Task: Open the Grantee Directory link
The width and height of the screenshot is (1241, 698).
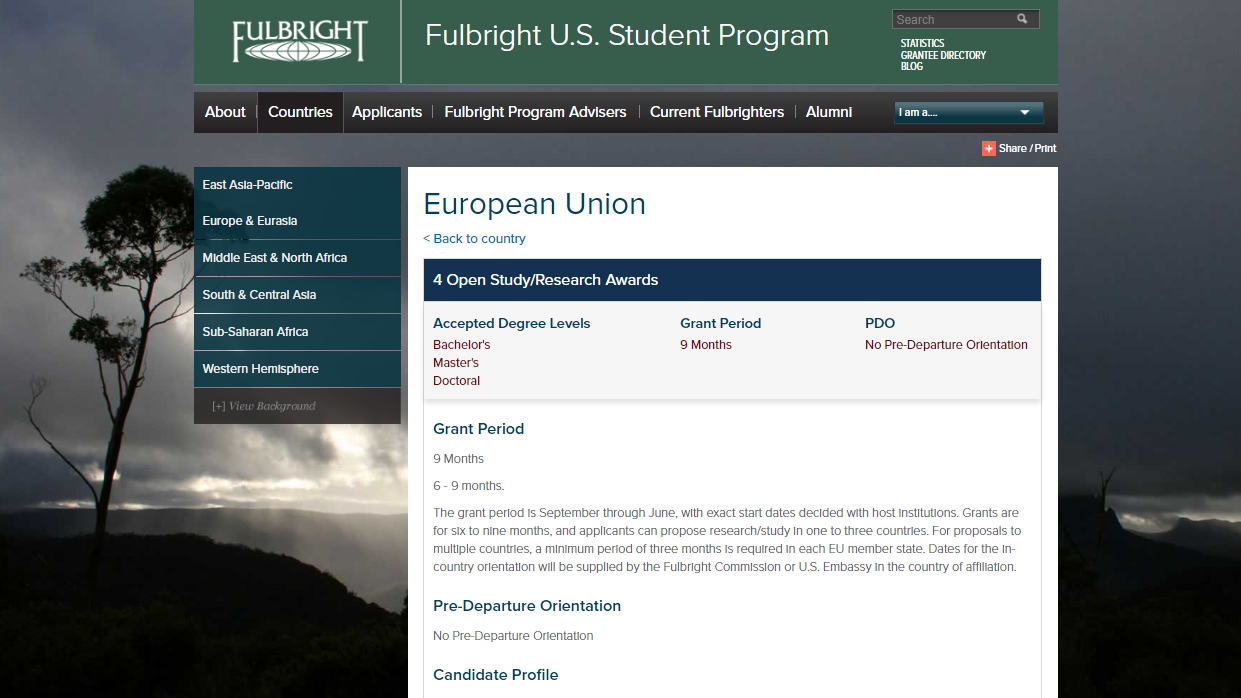Action: tap(943, 55)
